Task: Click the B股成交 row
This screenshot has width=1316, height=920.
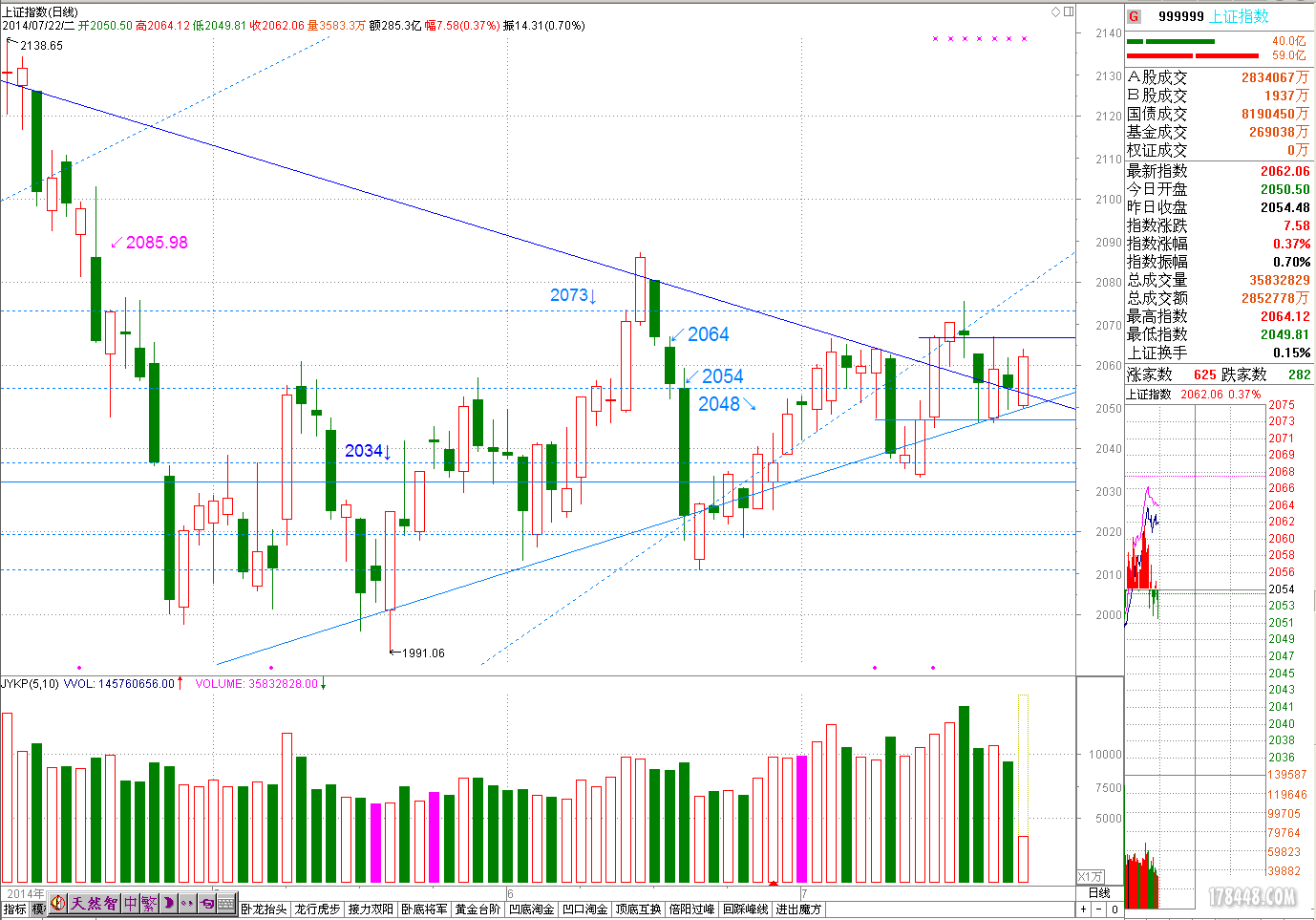Action: (1219, 96)
